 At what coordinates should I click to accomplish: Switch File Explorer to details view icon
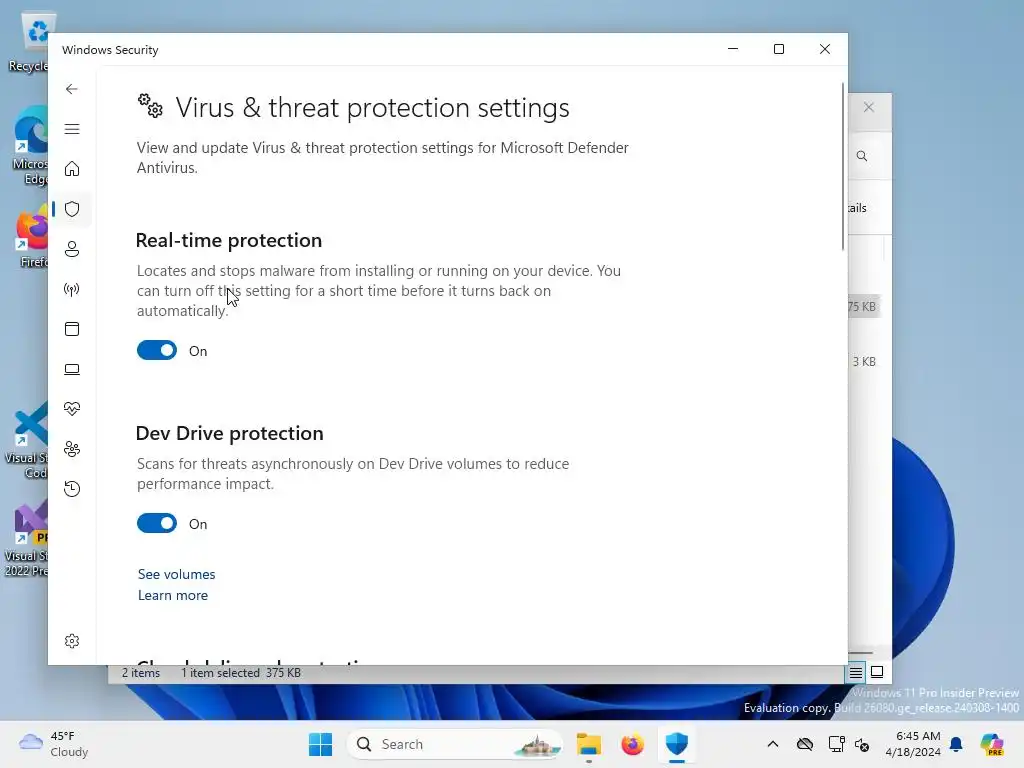click(x=856, y=672)
